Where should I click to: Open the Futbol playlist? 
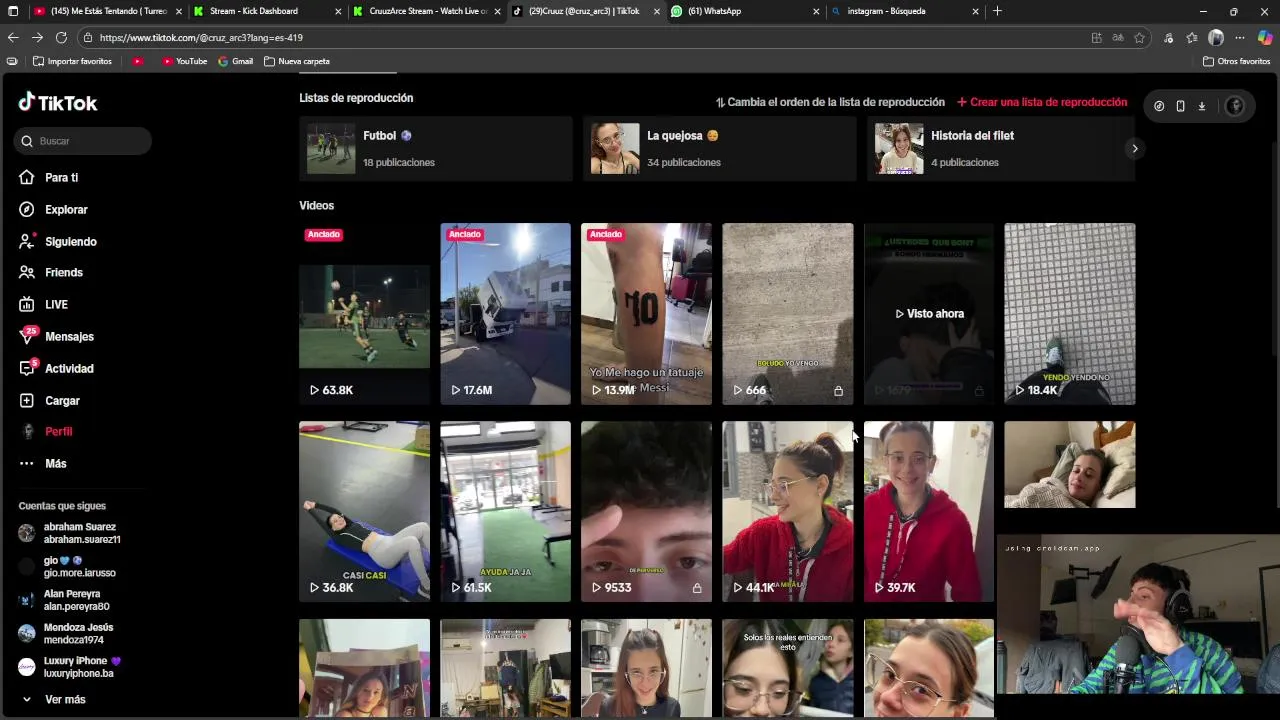pos(435,148)
